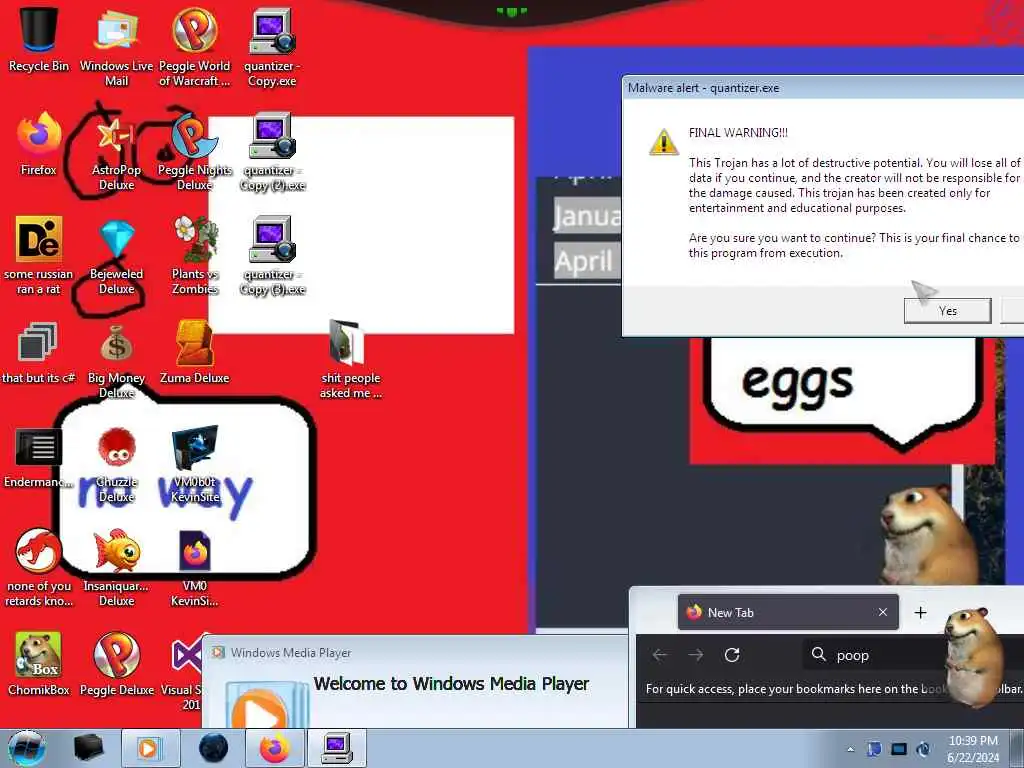
Task: Click the Windows Media Player window title
Action: coord(291,652)
